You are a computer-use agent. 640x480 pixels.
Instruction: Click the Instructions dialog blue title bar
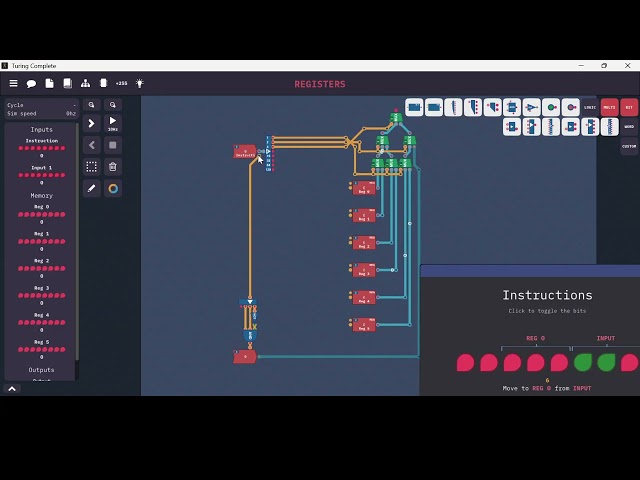pyautogui.click(x=530, y=271)
